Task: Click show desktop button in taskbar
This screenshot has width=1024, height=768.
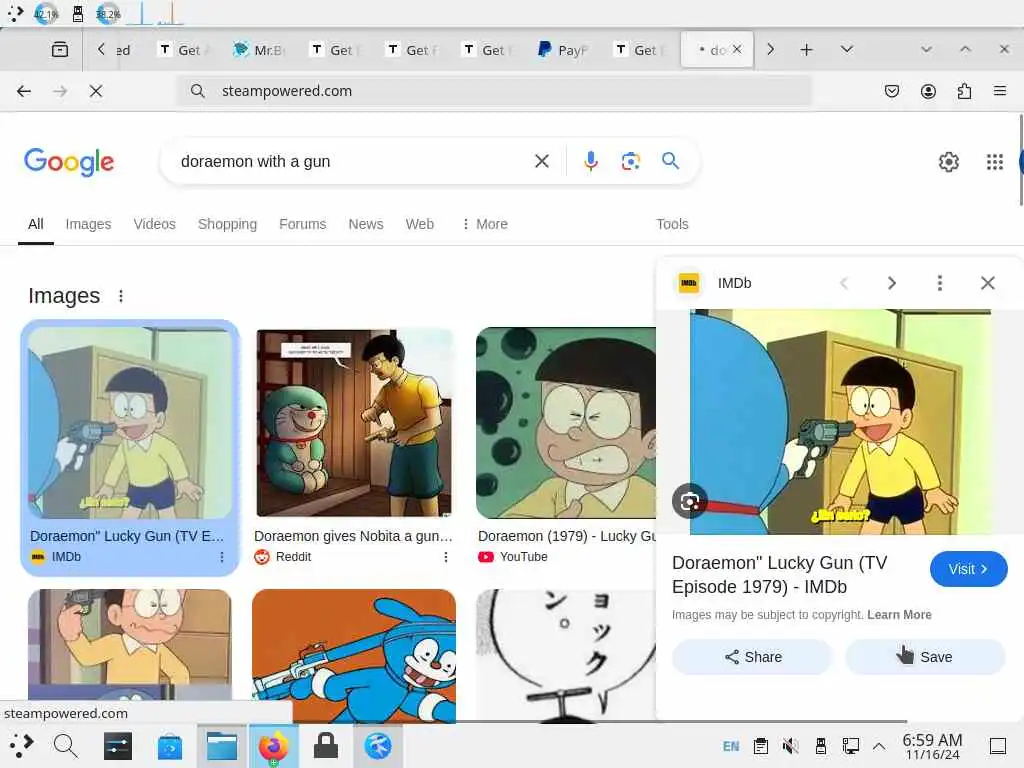Action: 998,746
